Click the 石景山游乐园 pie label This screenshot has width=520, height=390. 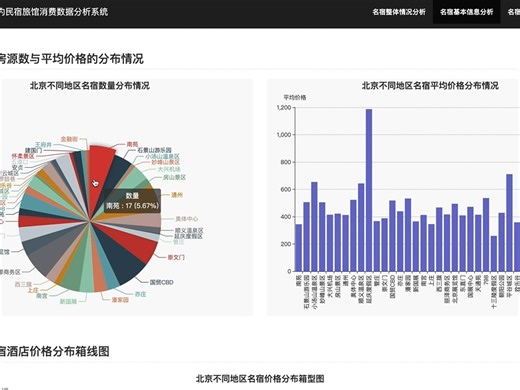point(154,150)
